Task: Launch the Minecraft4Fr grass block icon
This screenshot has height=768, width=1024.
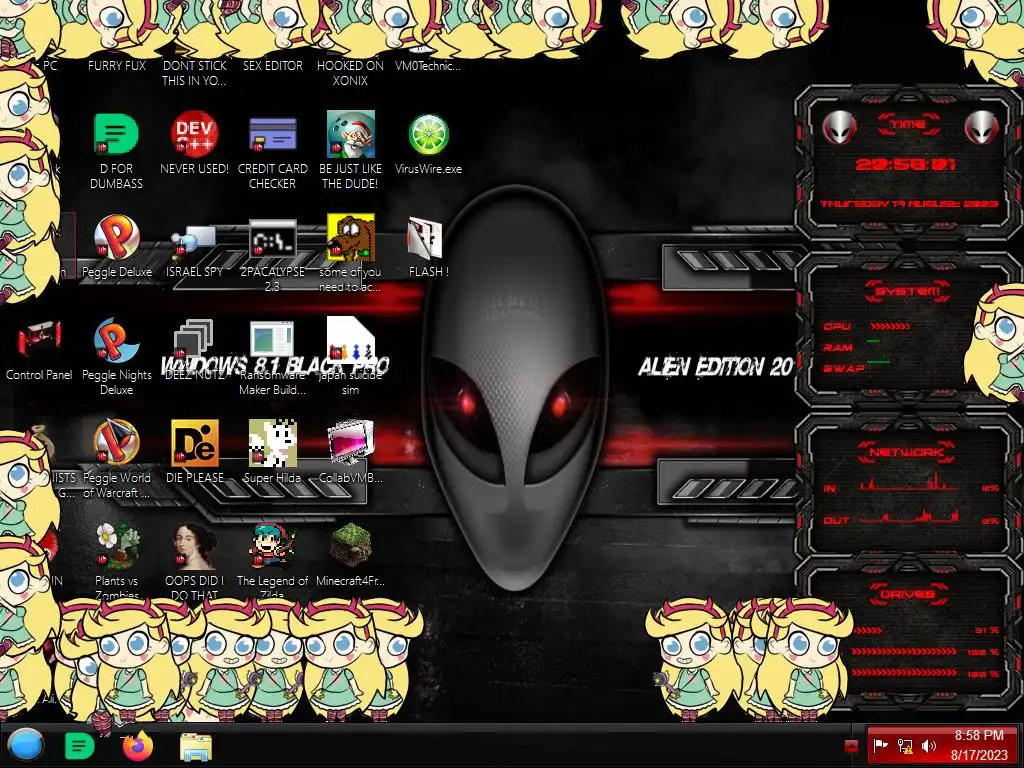Action: pyautogui.click(x=350, y=545)
